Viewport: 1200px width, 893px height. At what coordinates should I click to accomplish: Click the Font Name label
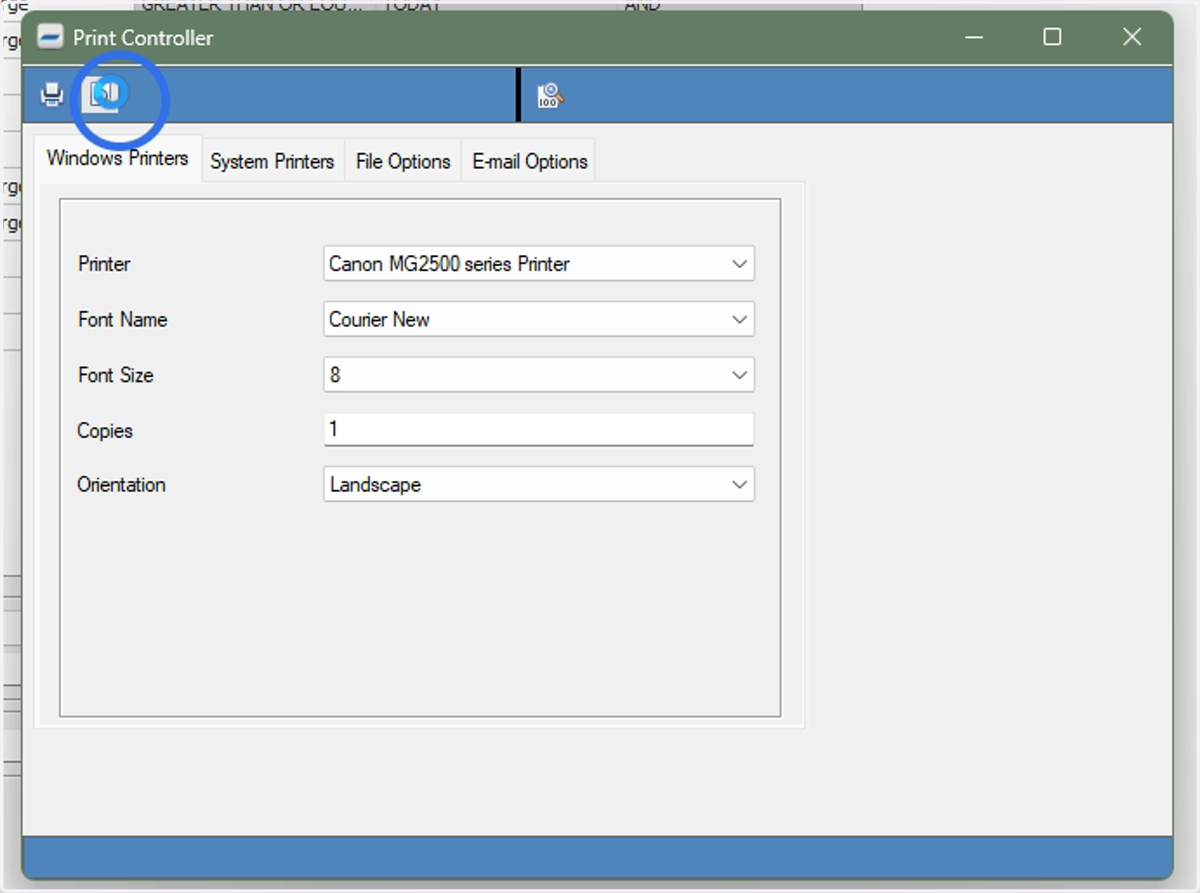[122, 320]
